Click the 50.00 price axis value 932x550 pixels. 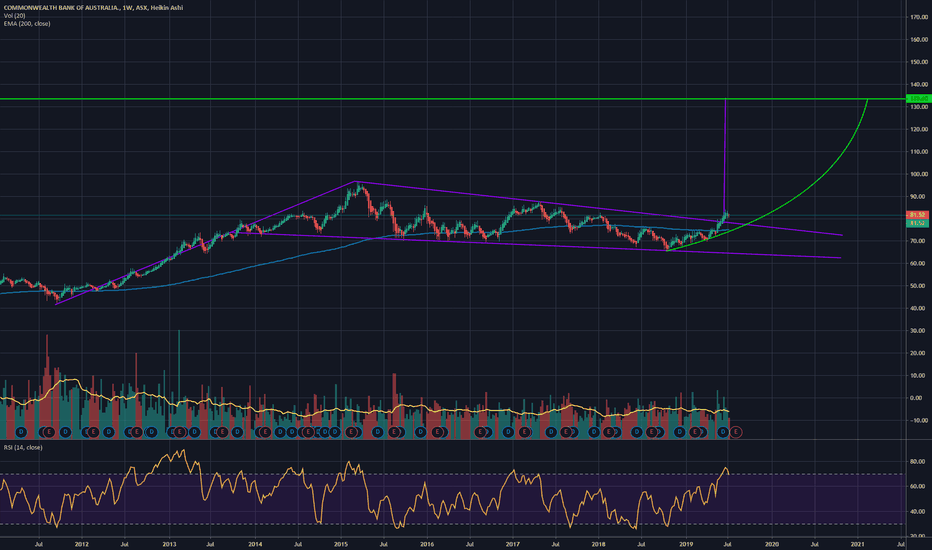[919, 286]
